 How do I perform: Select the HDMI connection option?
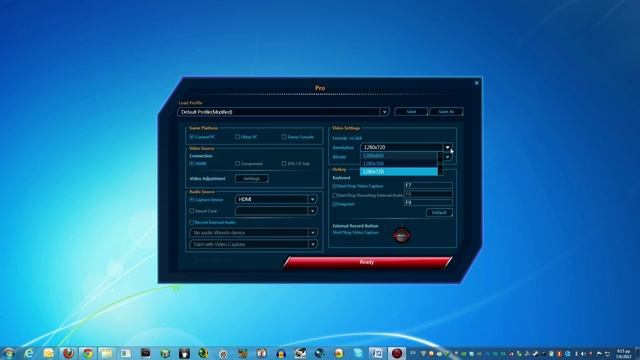pyautogui.click(x=192, y=163)
